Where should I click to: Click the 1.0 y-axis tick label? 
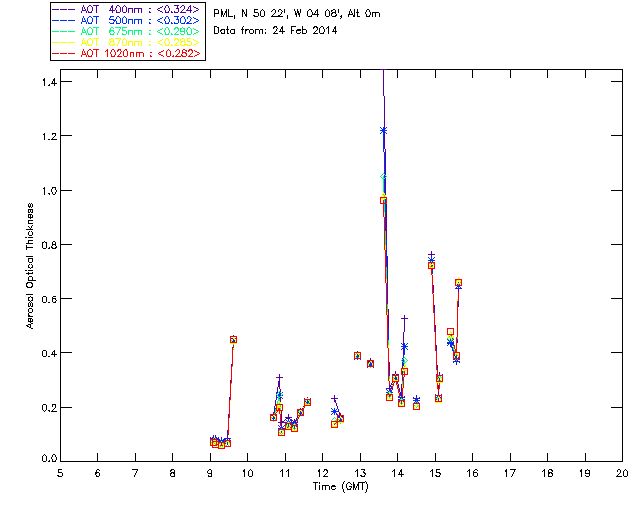pyautogui.click(x=49, y=191)
